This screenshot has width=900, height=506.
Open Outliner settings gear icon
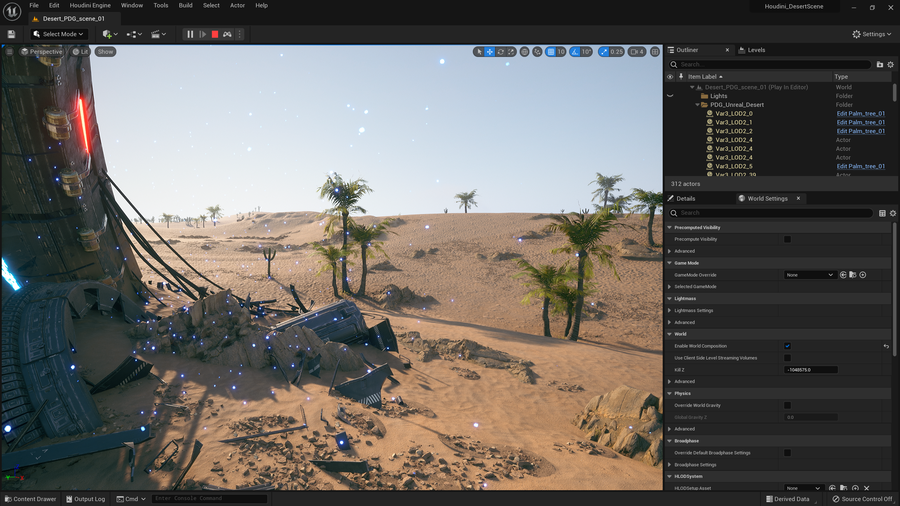point(890,64)
